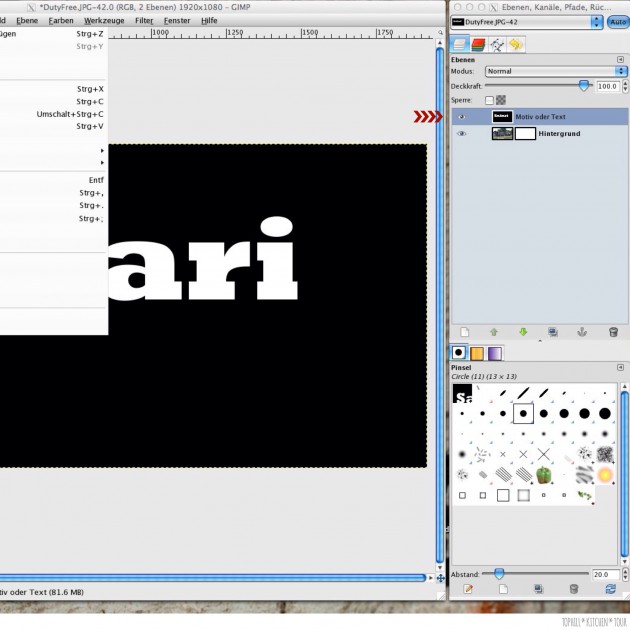Screen dimensions: 630x630
Task: Duplicate the brush in the Pinsel panel
Action: point(539,589)
